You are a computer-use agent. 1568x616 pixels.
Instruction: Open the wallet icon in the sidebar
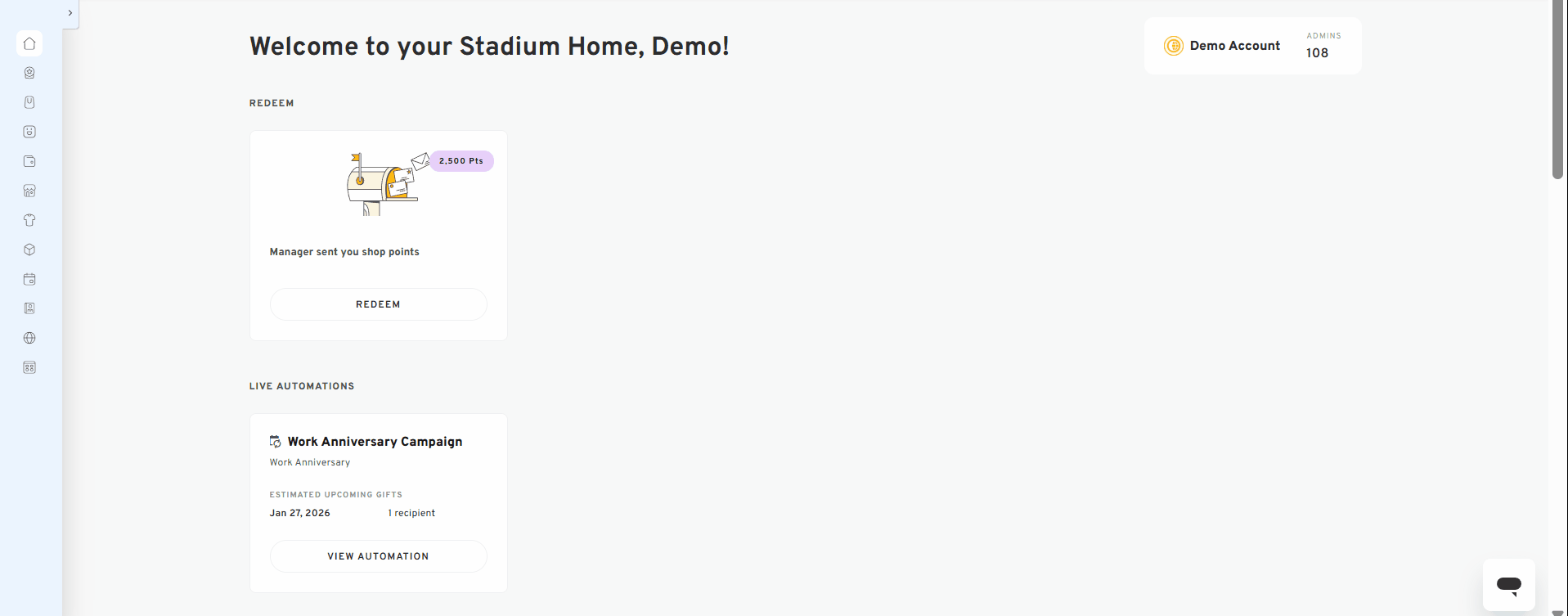[29, 161]
